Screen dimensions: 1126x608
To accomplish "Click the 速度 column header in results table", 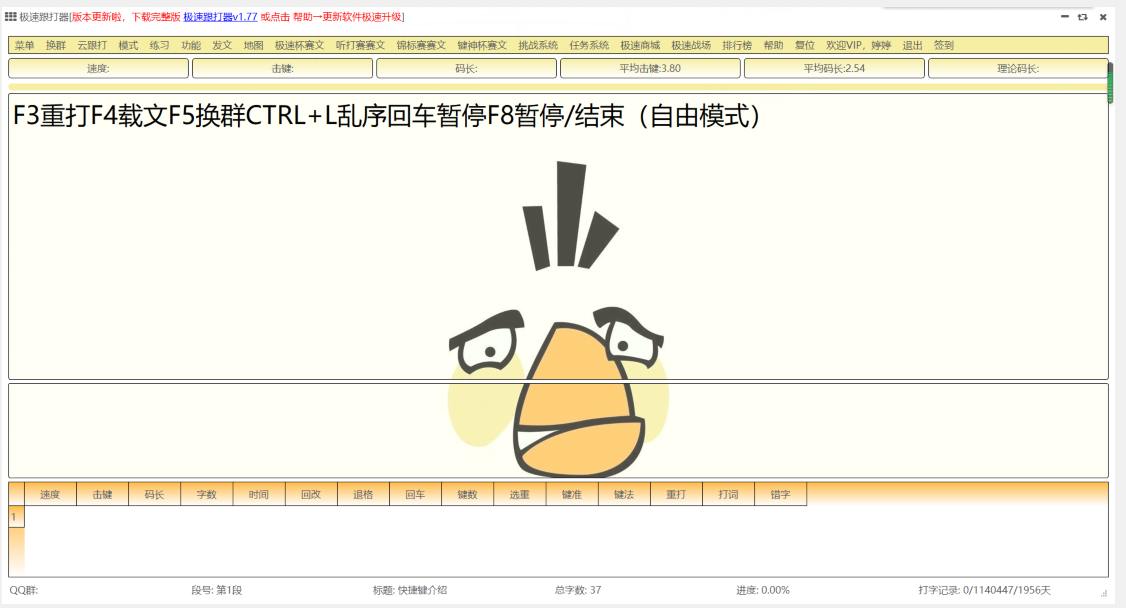I will pos(50,495).
